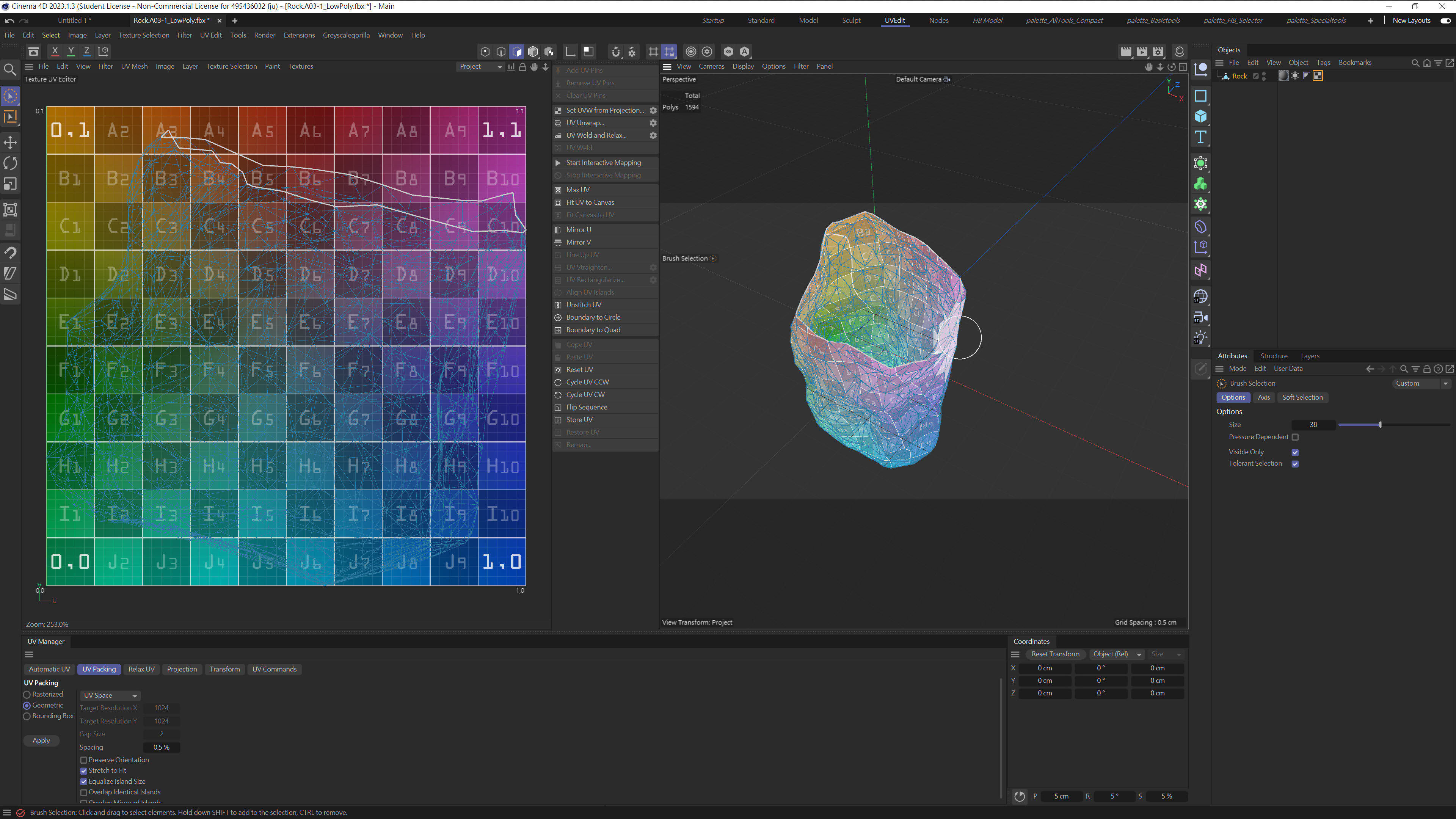Click the Spacing percentage input field
The image size is (1456, 819).
click(x=161, y=747)
